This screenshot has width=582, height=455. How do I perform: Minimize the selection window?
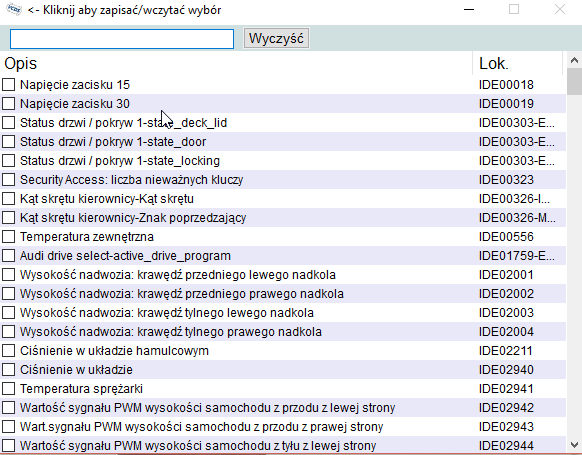(x=469, y=10)
